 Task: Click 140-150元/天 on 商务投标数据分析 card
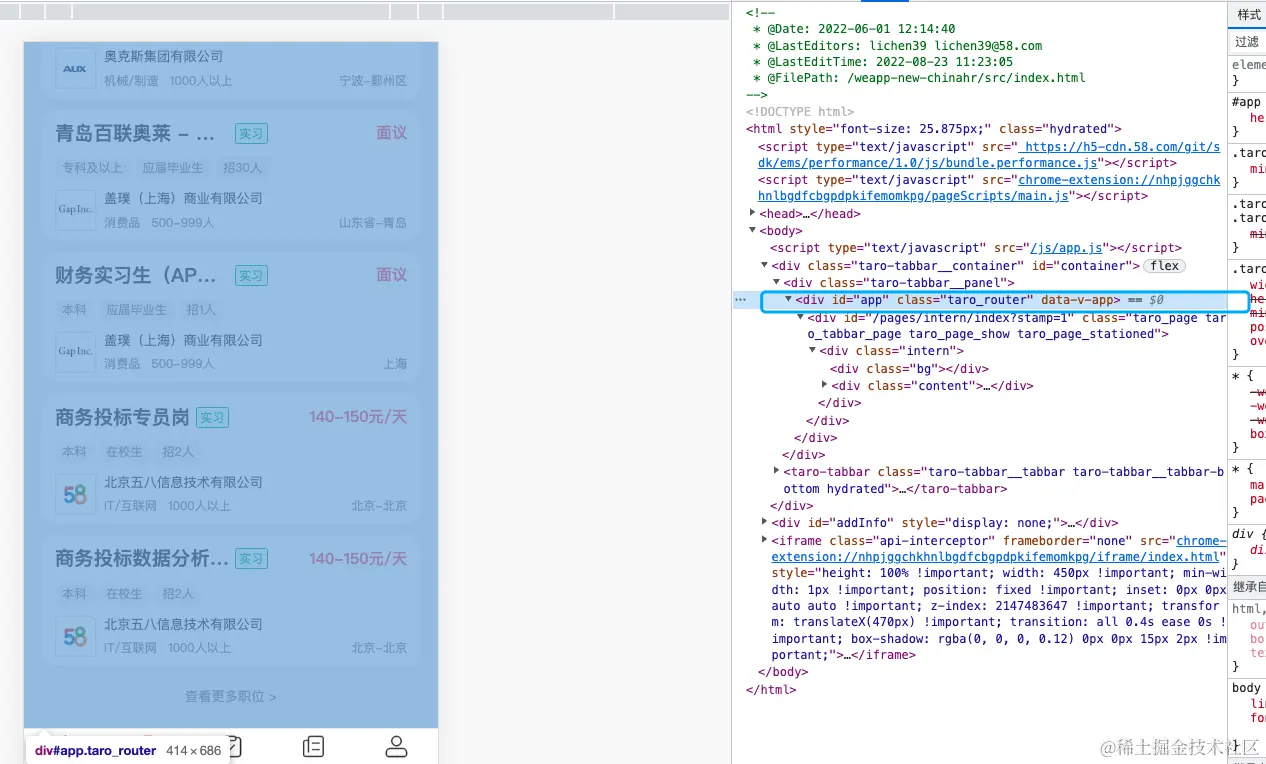tap(358, 559)
